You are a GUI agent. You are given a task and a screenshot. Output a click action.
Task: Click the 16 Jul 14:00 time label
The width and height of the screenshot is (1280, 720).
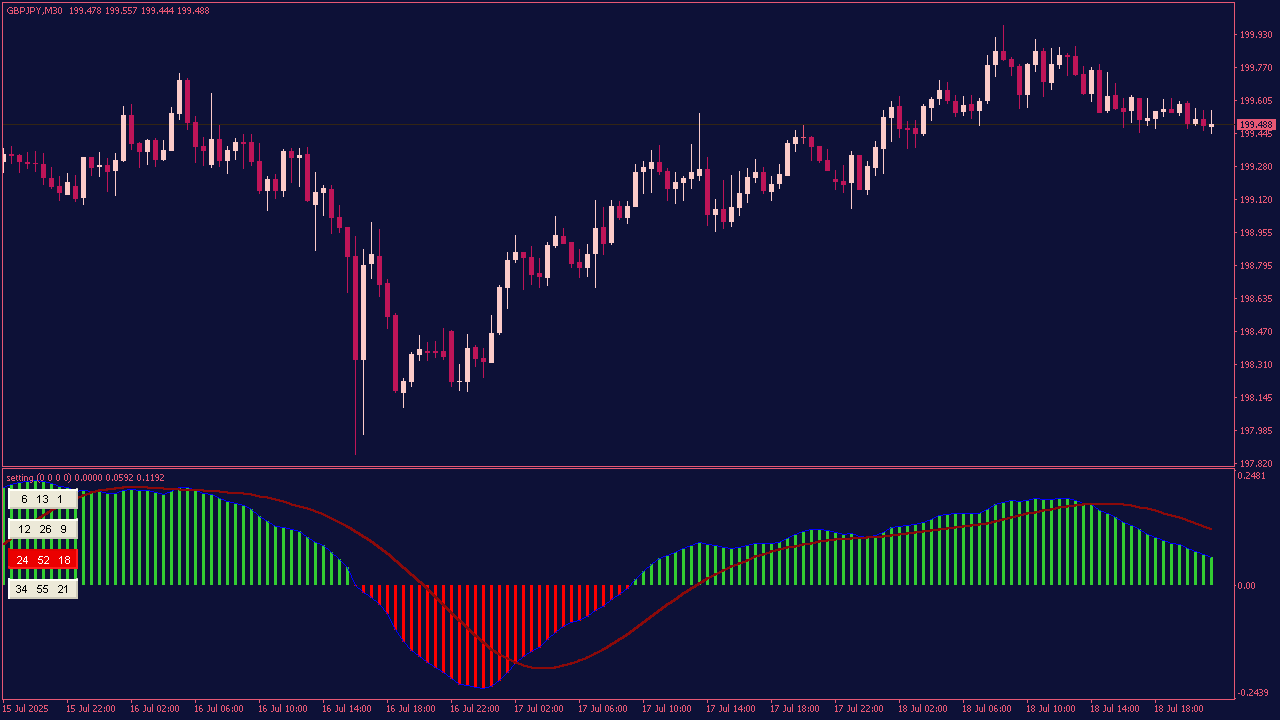pyautogui.click(x=346, y=709)
